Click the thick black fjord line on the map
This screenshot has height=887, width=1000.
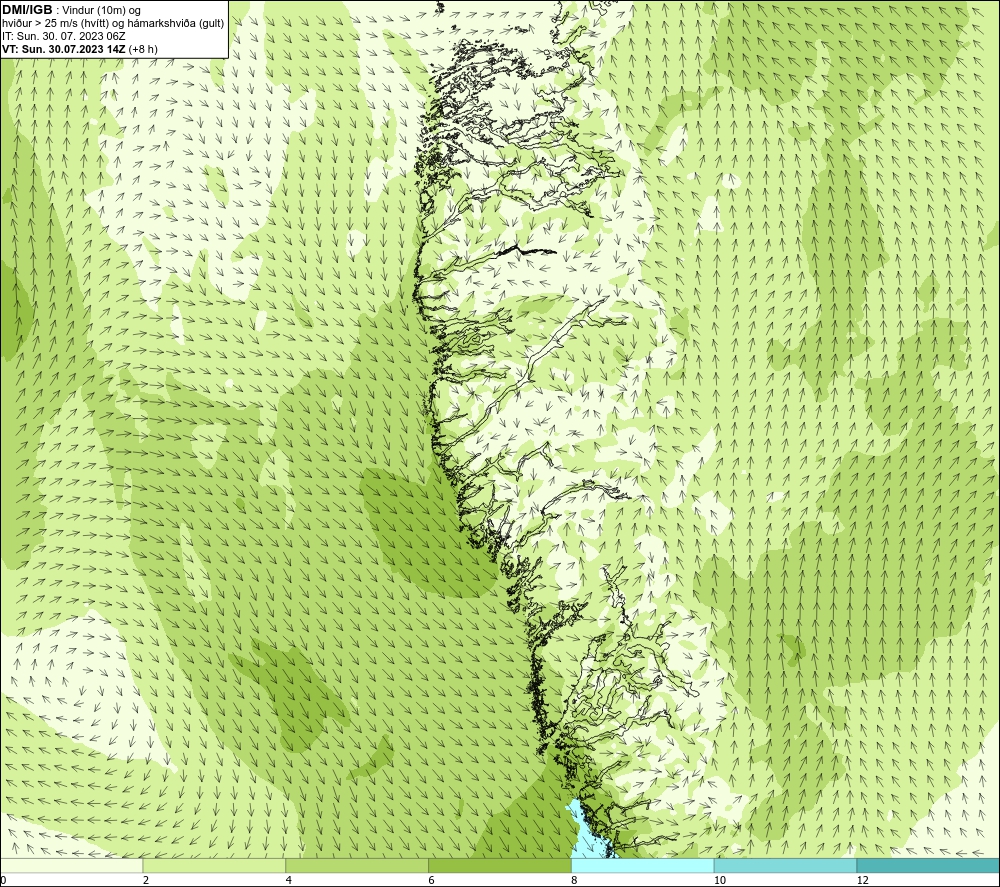(x=526, y=250)
